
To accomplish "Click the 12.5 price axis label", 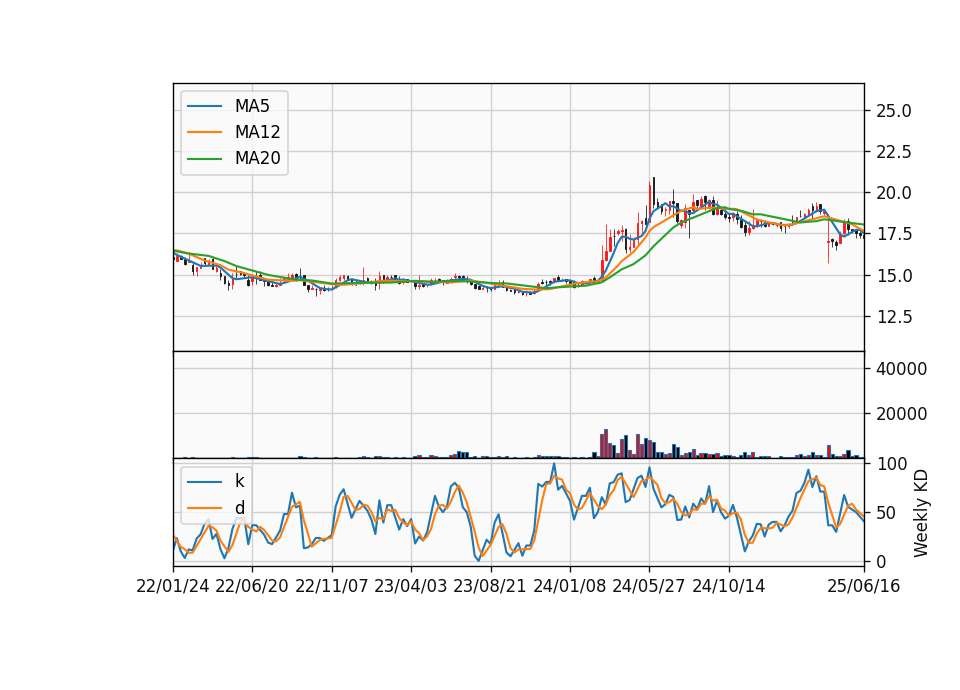I will click(893, 317).
